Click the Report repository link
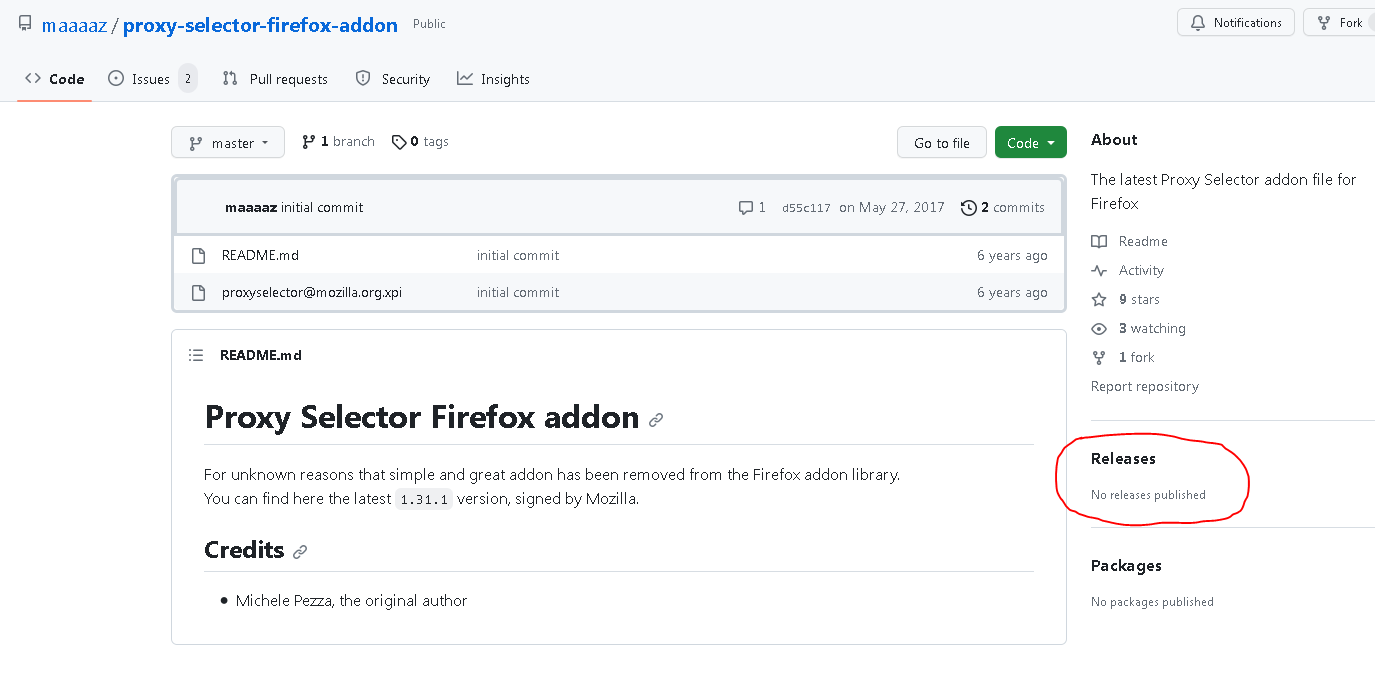Image resolution: width=1375 pixels, height=693 pixels. [1145, 386]
